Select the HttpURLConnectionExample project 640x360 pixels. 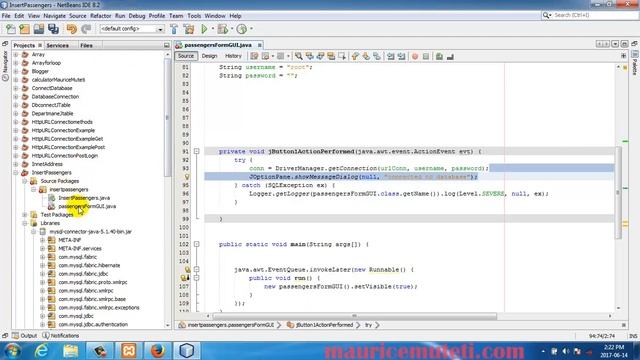pyautogui.click(x=63, y=130)
